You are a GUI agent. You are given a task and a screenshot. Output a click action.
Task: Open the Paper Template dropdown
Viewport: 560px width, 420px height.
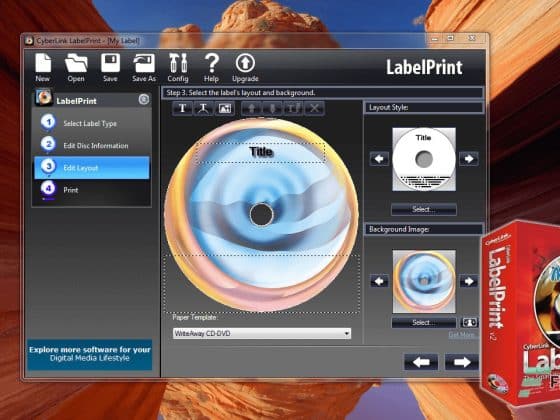click(262, 334)
